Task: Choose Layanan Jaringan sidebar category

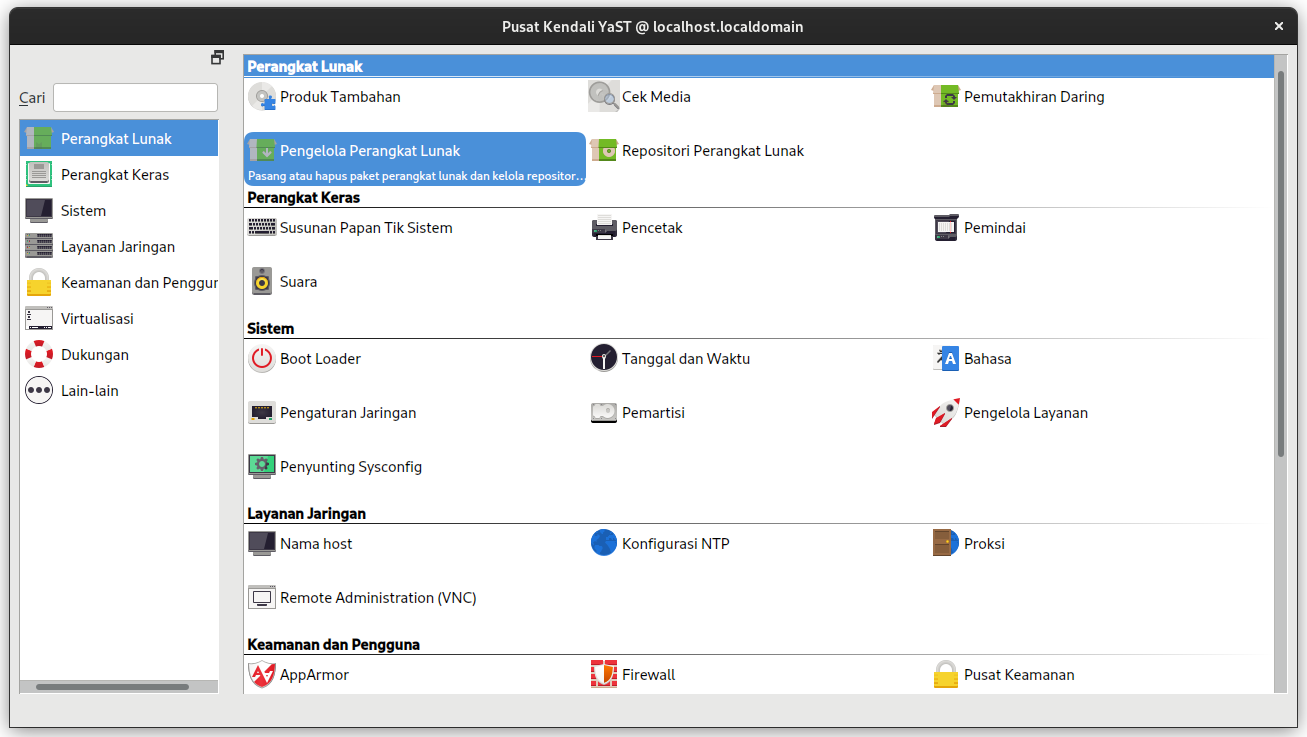Action: click(117, 247)
